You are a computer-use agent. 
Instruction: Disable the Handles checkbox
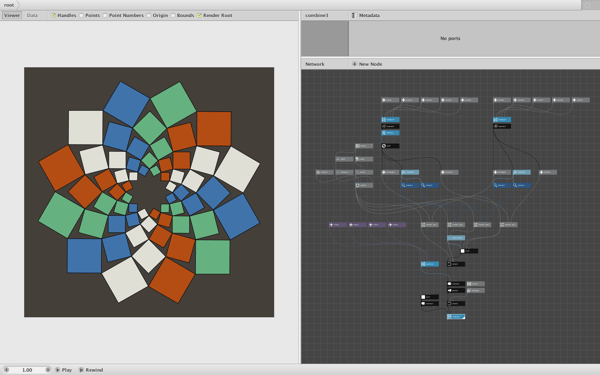54,15
